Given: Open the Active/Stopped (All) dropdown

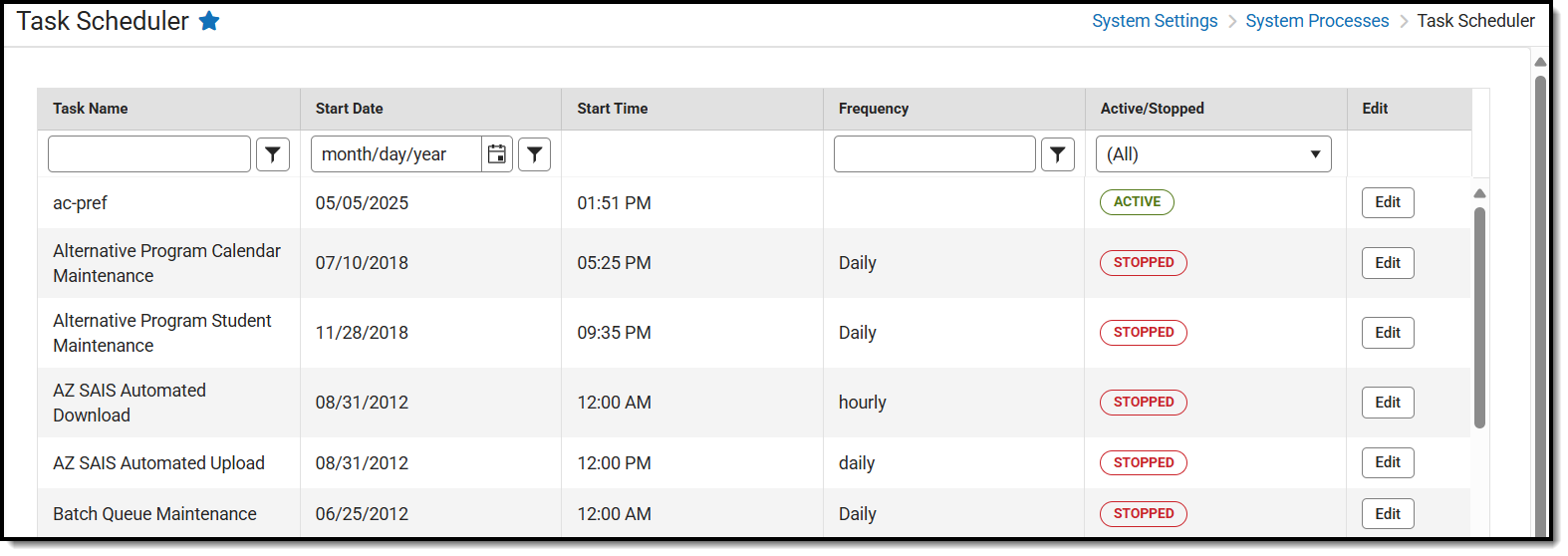Looking at the screenshot, I should pos(1213,154).
